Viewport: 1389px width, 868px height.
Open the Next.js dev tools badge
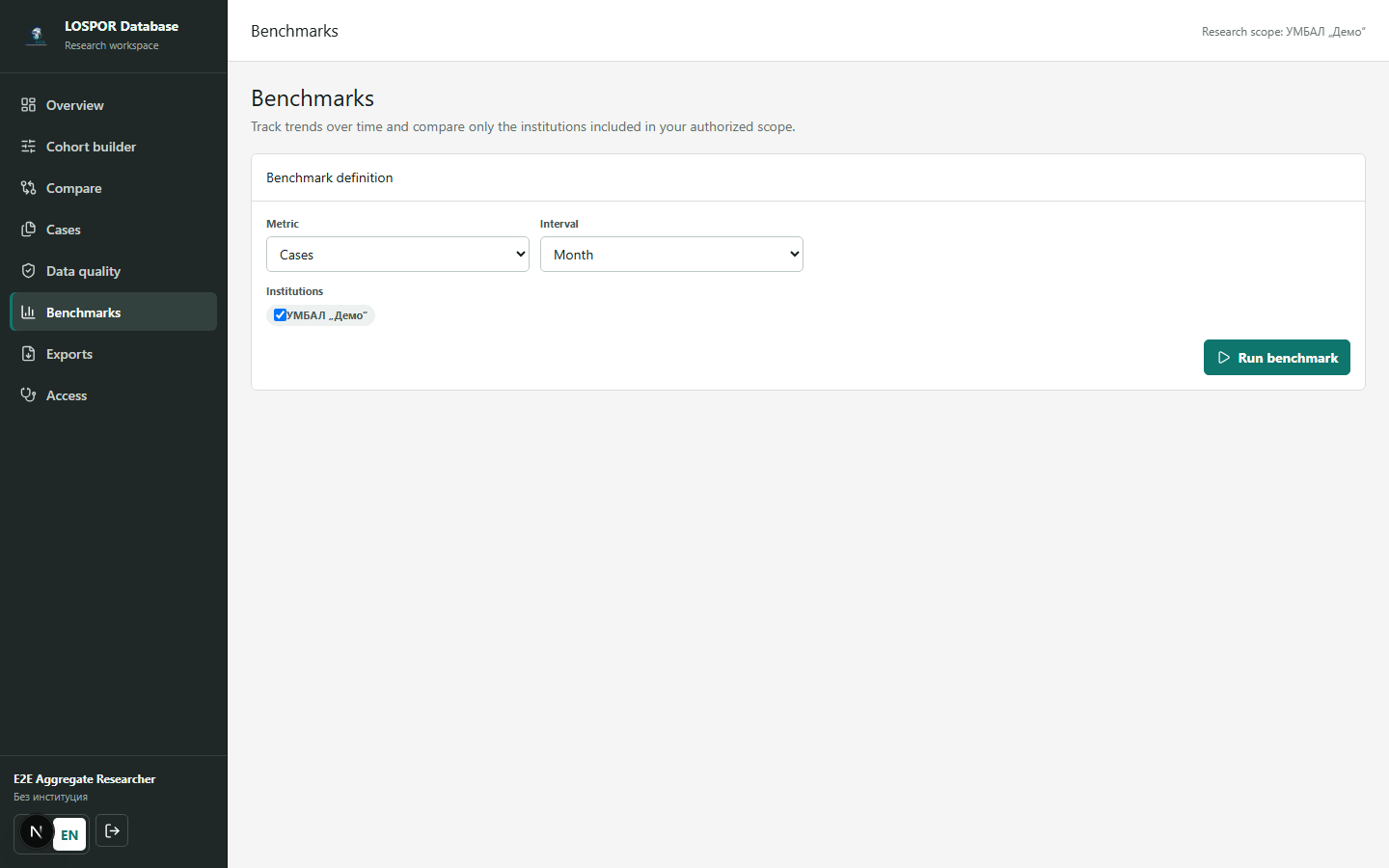tap(37, 831)
